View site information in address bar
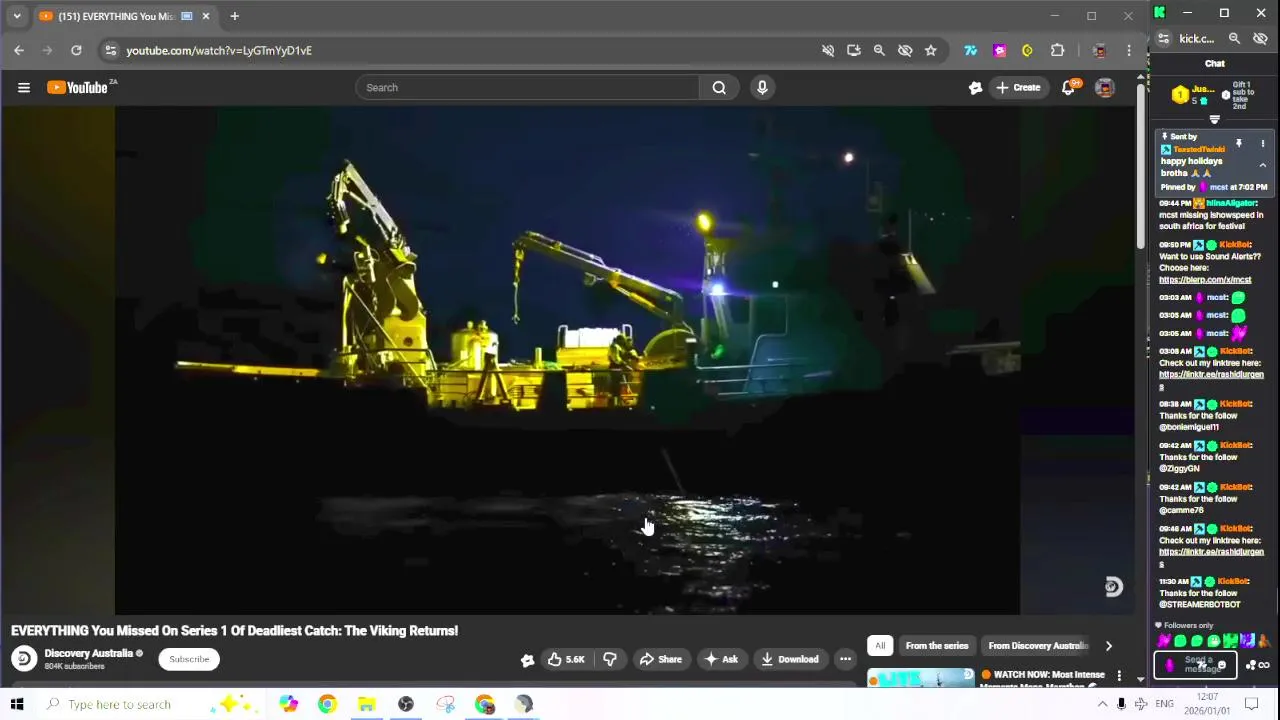This screenshot has width=1280, height=720. [111, 50]
